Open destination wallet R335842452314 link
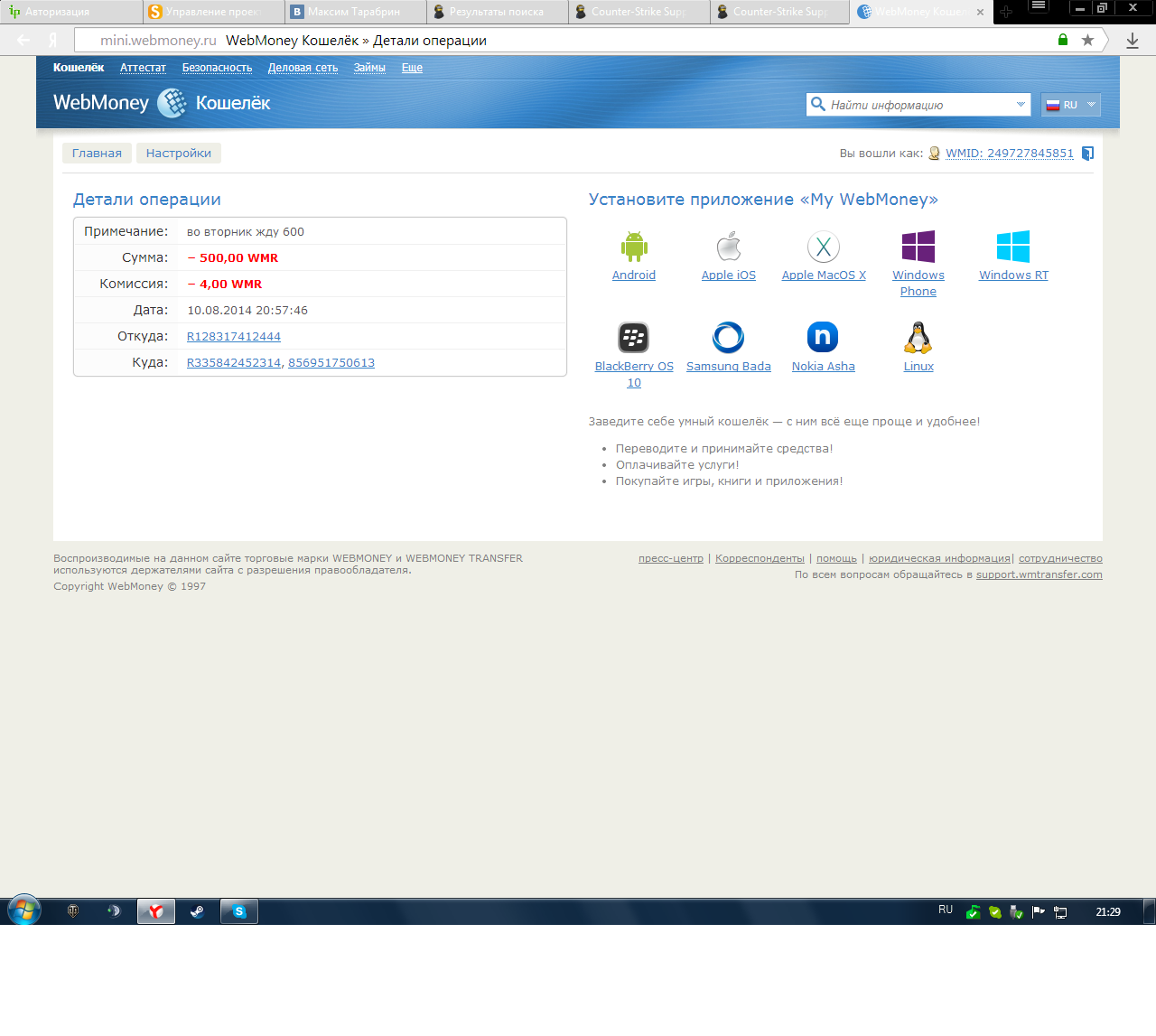This screenshot has width=1156, height=1036. tap(234, 363)
